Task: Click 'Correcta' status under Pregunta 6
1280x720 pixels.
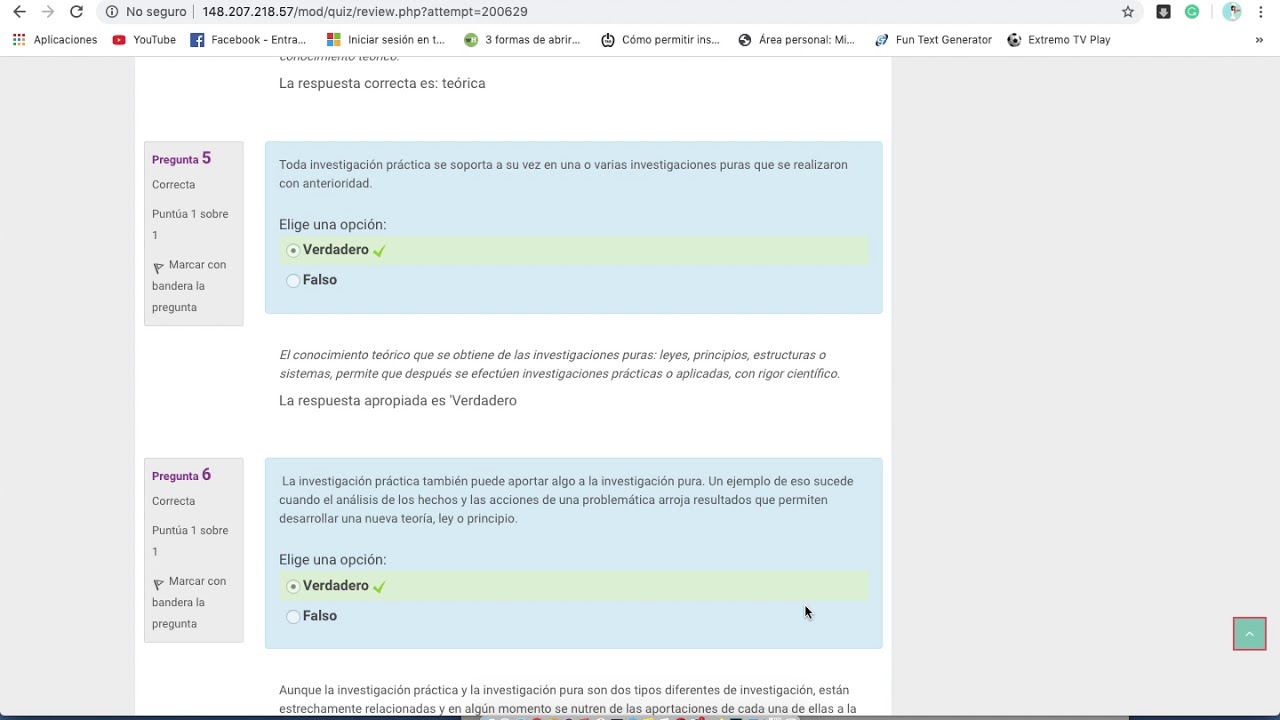Action: coord(173,501)
